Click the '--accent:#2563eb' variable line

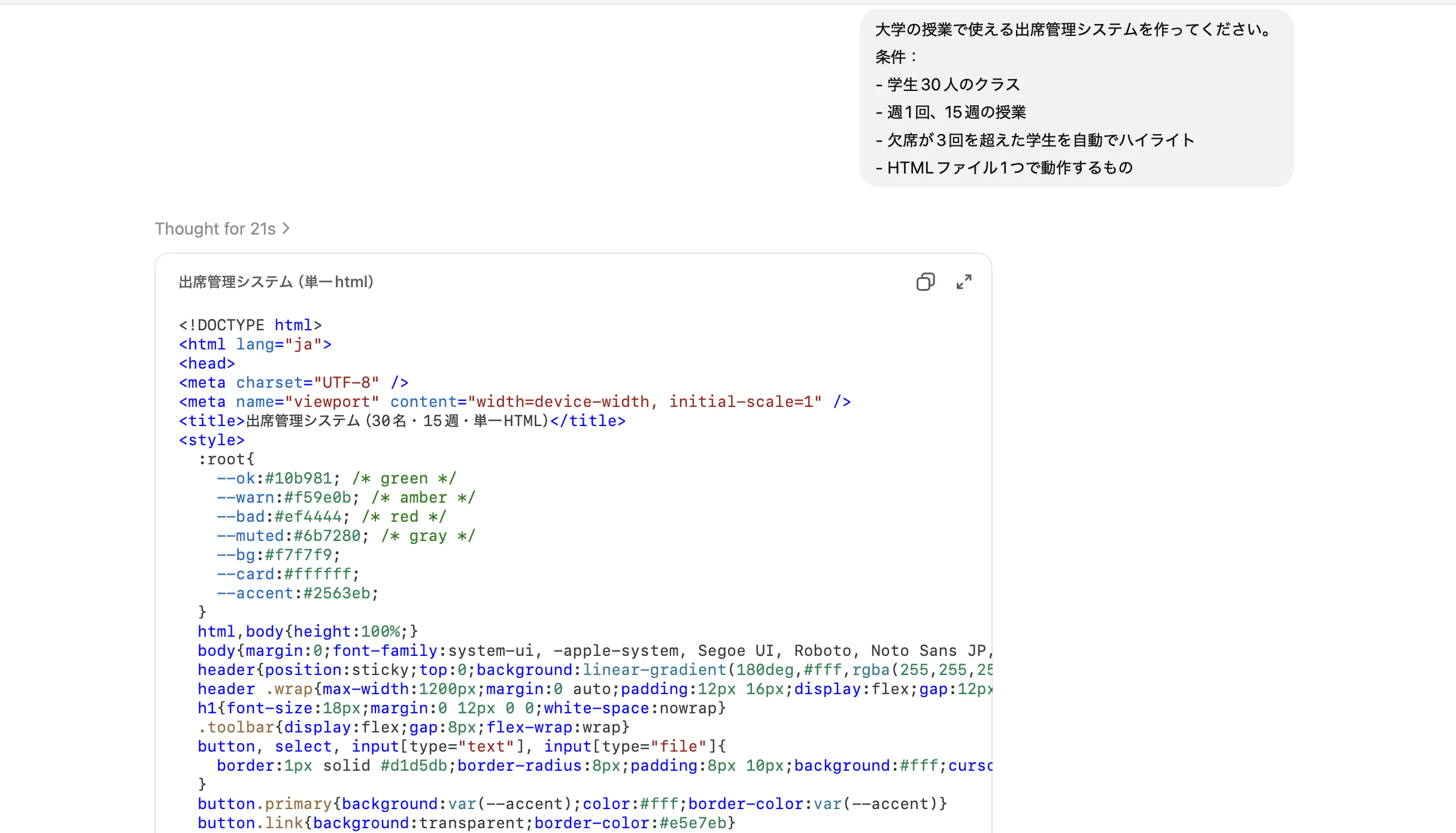coord(298,593)
